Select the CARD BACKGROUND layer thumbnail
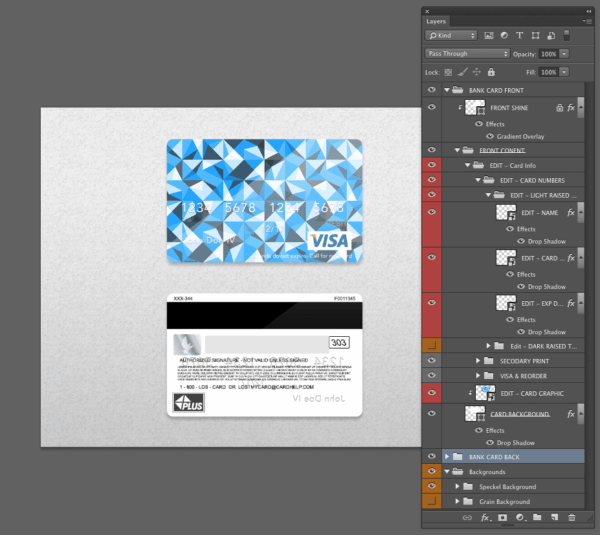This screenshot has width=600, height=535. 475,414
